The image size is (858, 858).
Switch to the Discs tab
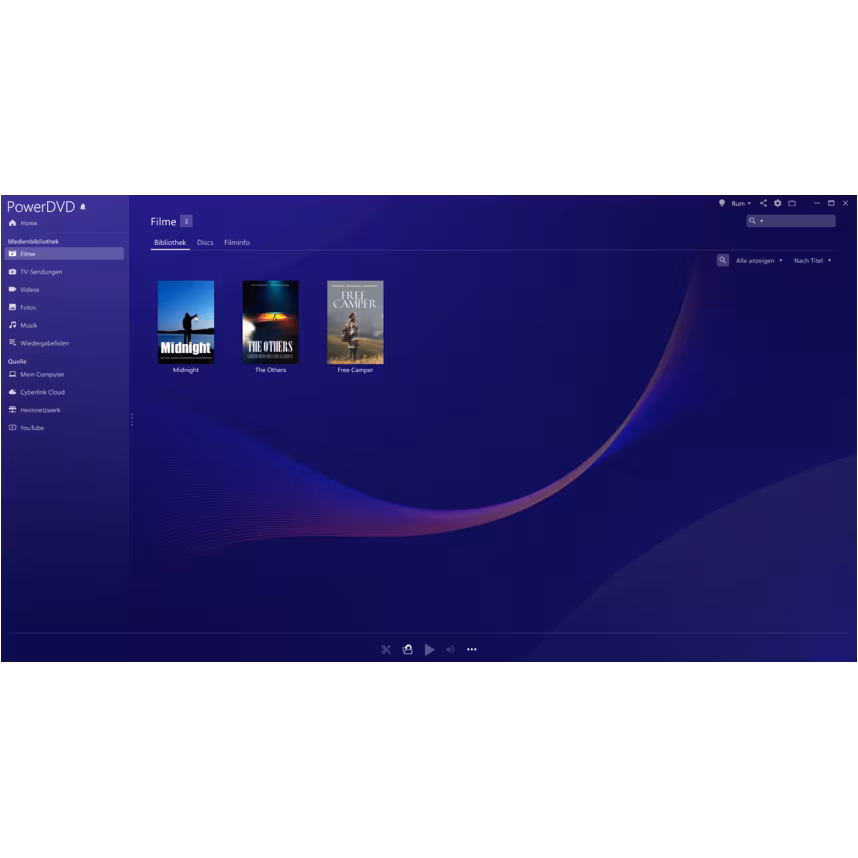(205, 242)
